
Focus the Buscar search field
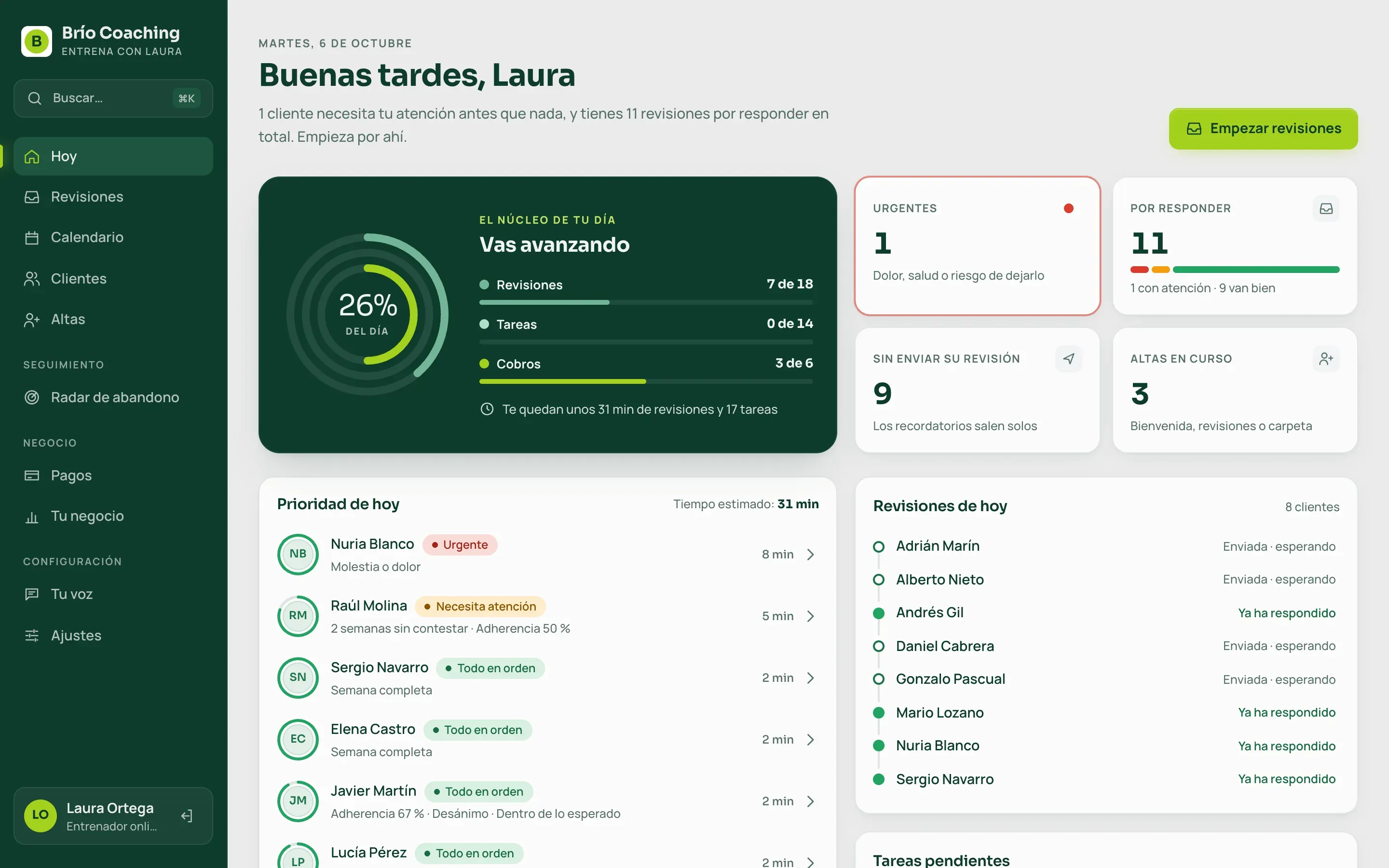pos(113,98)
